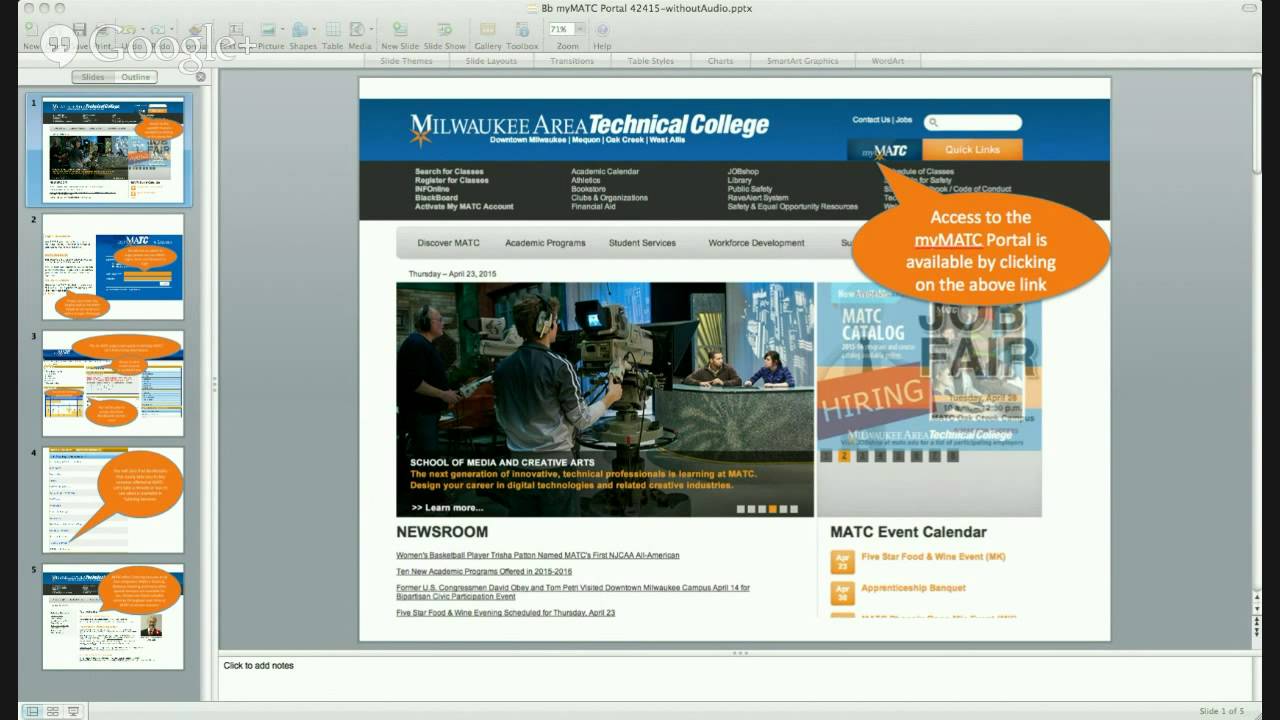The width and height of the screenshot is (1280, 720).
Task: Switch to Slide Sorter view in the status bar
Action: [53, 711]
